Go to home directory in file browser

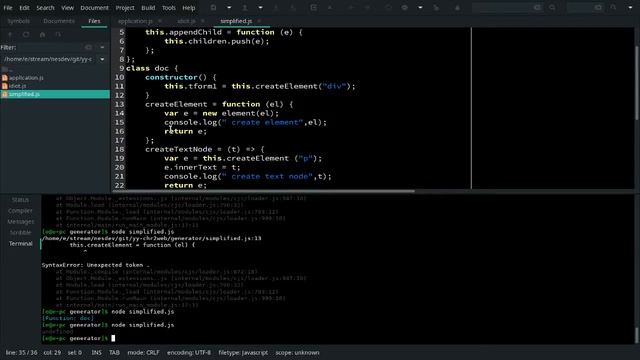(42, 35)
